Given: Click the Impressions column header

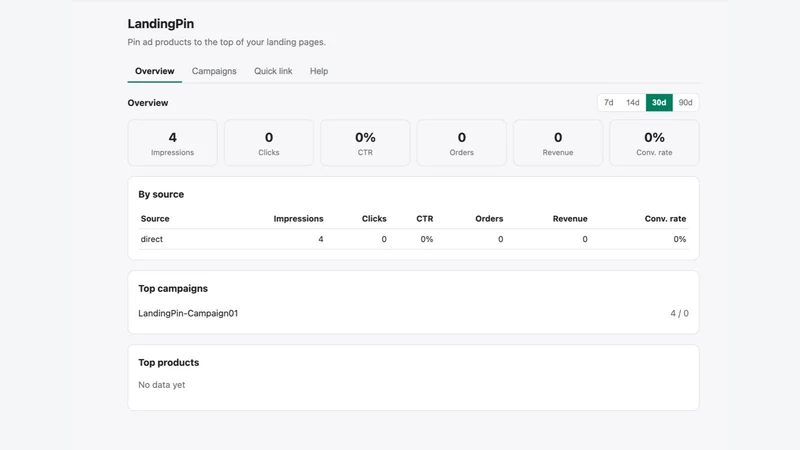Looking at the screenshot, I should (x=298, y=218).
